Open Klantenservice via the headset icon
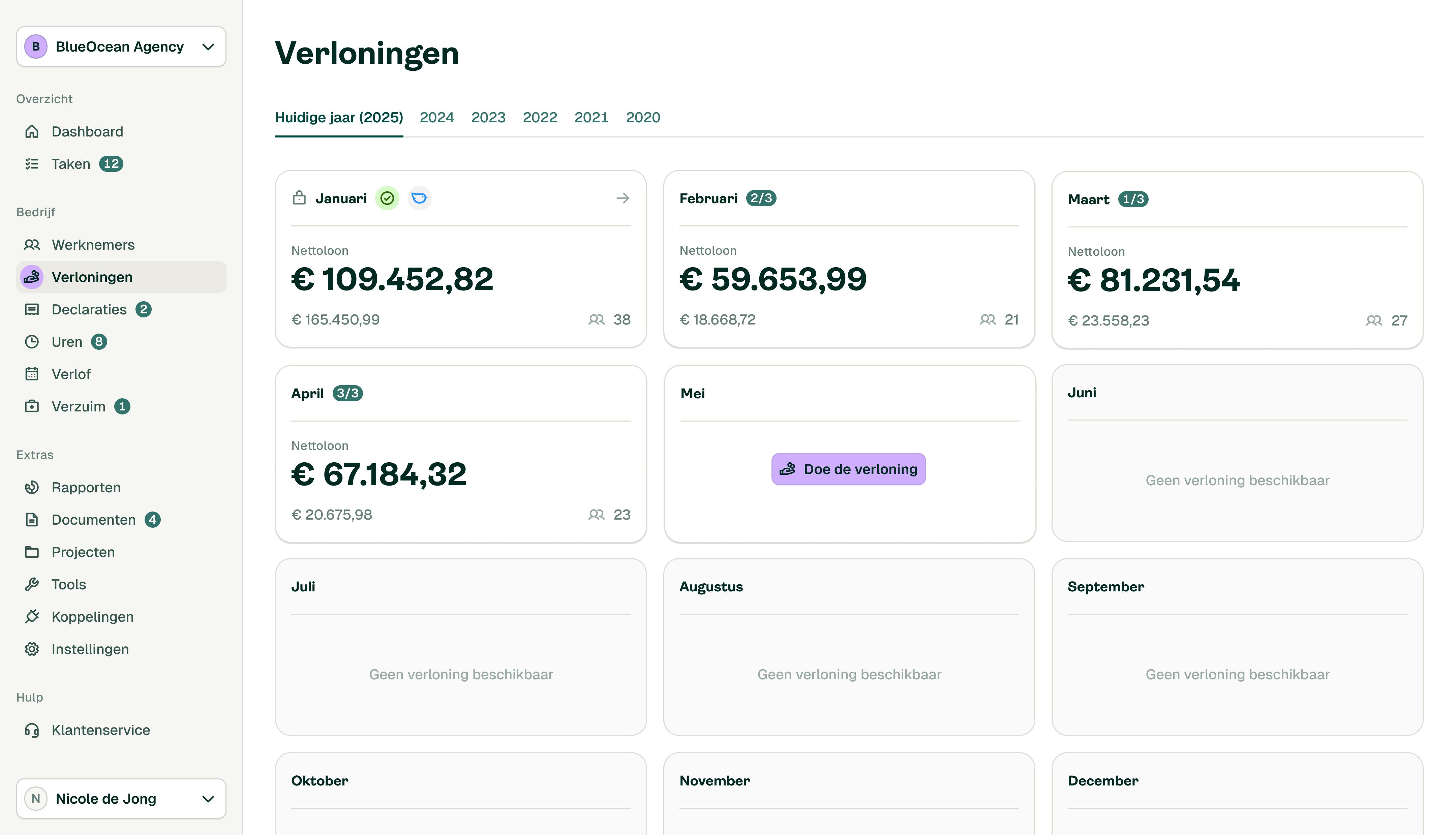Screen dimensions: 1456x835 (x=32, y=730)
